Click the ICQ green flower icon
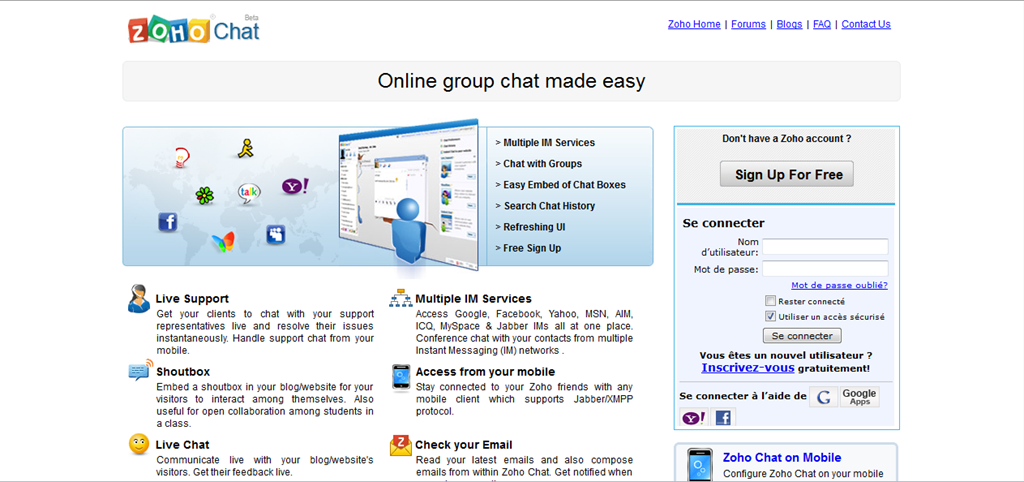1024x482 pixels. (204, 195)
